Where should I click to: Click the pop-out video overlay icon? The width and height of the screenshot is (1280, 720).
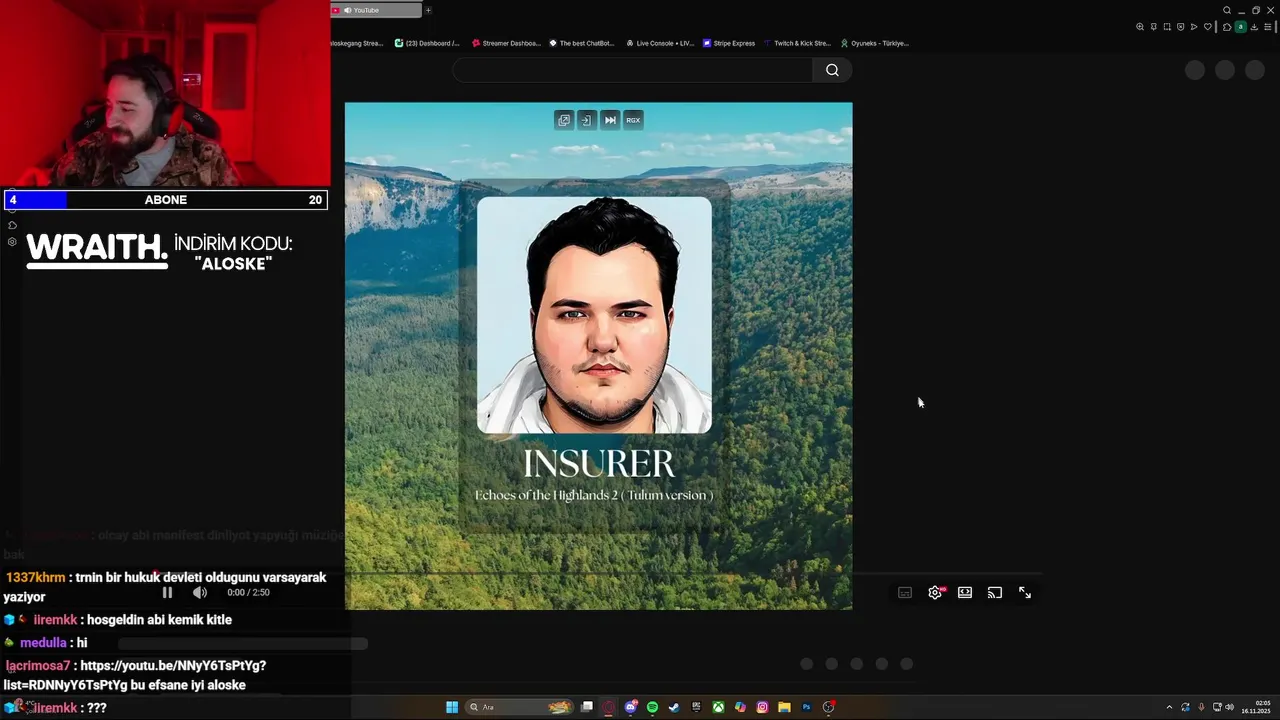[x=564, y=120]
